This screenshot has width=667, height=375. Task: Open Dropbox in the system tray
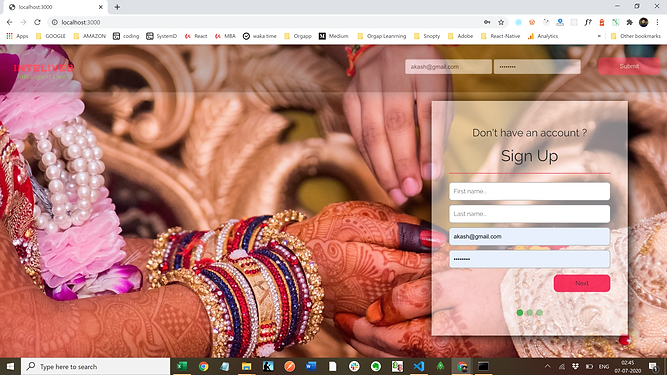[x=575, y=366]
